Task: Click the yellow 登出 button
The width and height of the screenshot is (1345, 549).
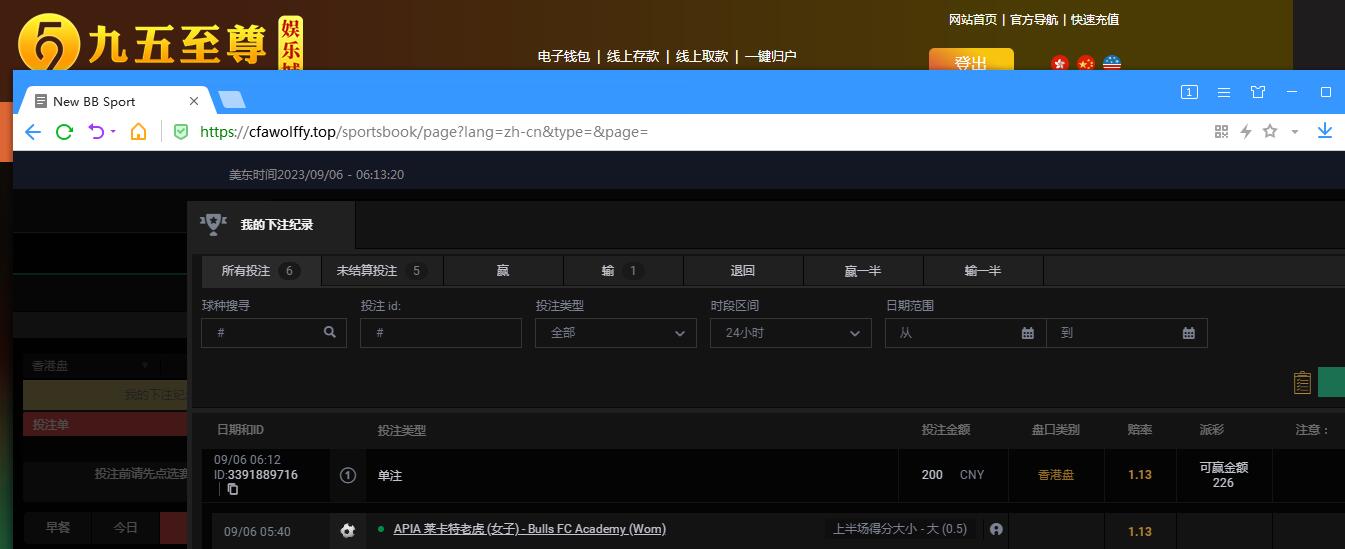Action: 971,60
